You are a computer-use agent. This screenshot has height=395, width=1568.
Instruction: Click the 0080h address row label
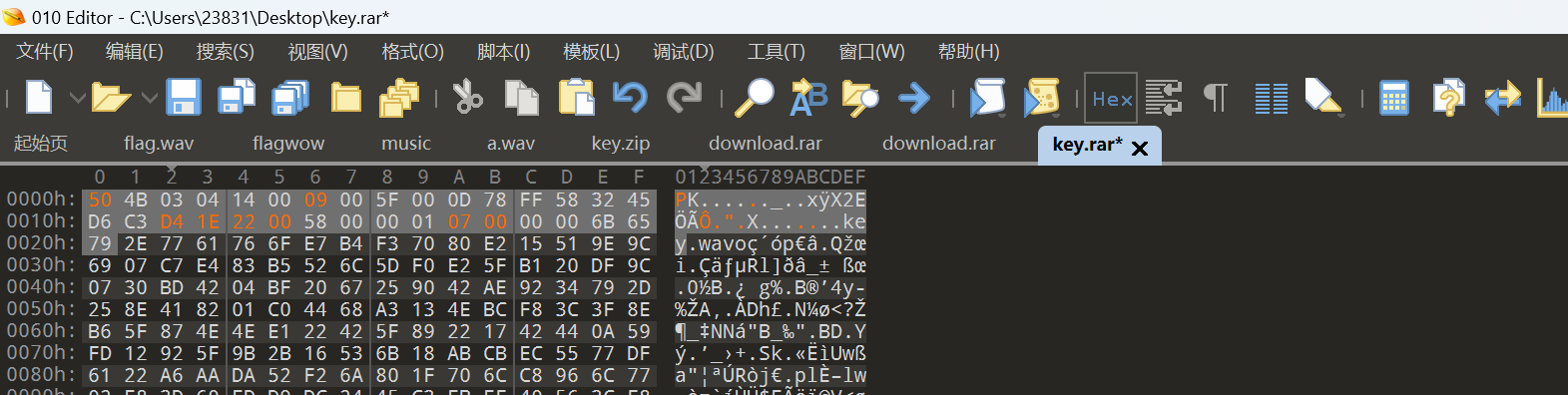tap(40, 374)
